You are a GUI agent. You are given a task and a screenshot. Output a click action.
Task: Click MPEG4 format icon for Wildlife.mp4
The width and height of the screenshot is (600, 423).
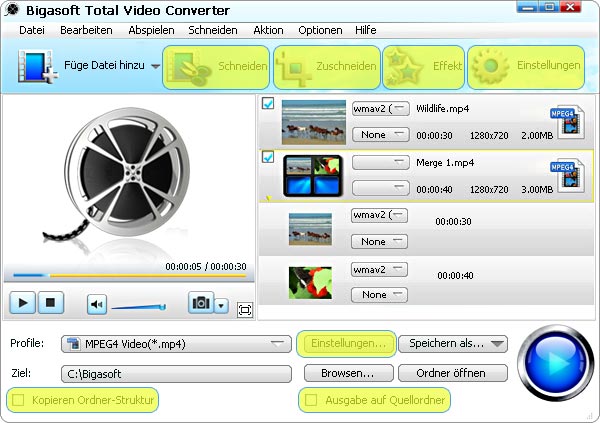click(568, 122)
